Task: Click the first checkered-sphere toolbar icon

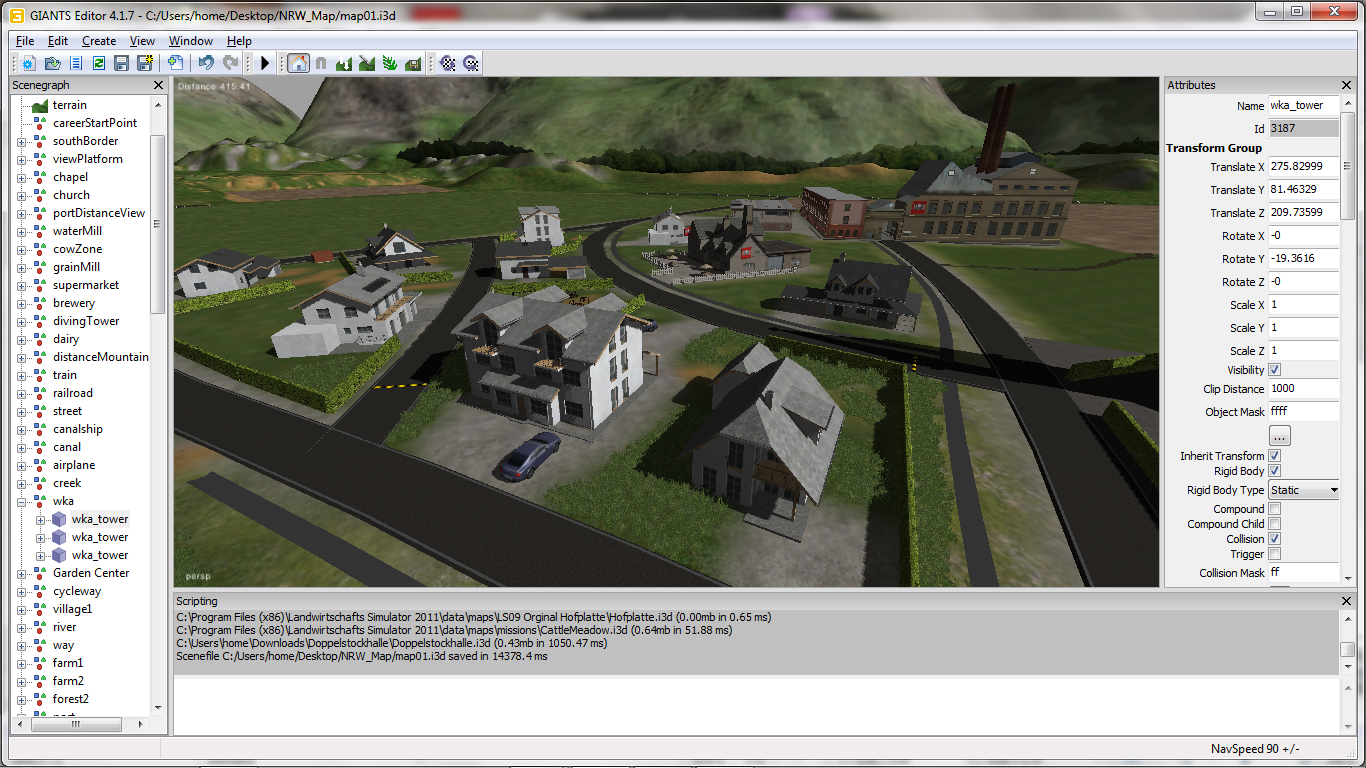Action: coord(448,63)
